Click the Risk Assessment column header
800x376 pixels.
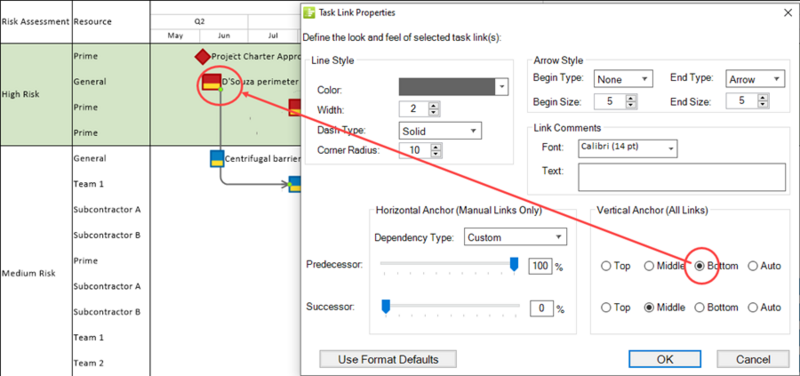(35, 22)
